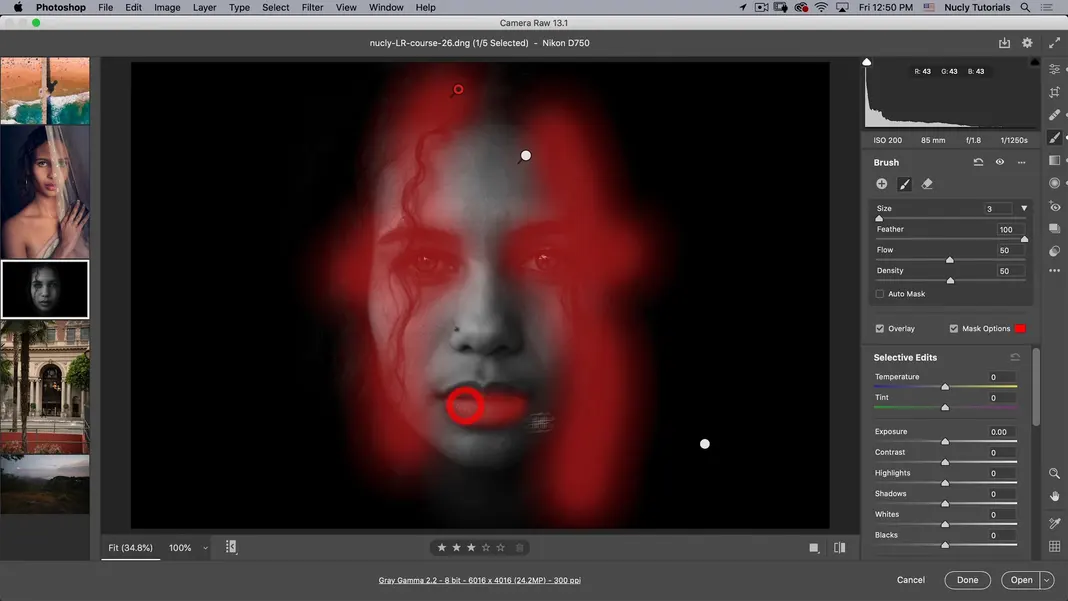
Task: Delete image with trash icon in rating bar
Action: (x=520, y=548)
